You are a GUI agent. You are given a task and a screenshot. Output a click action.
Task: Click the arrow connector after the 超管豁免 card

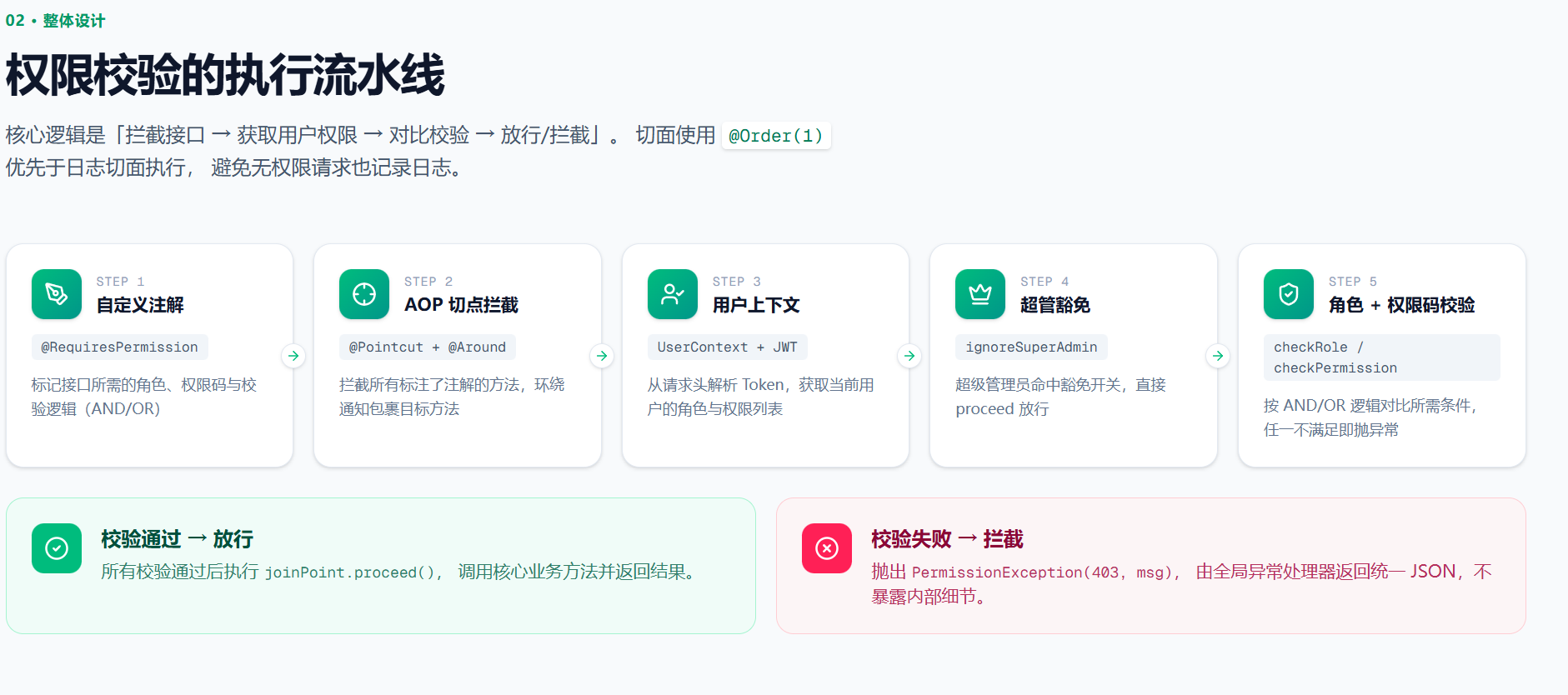(x=1218, y=356)
